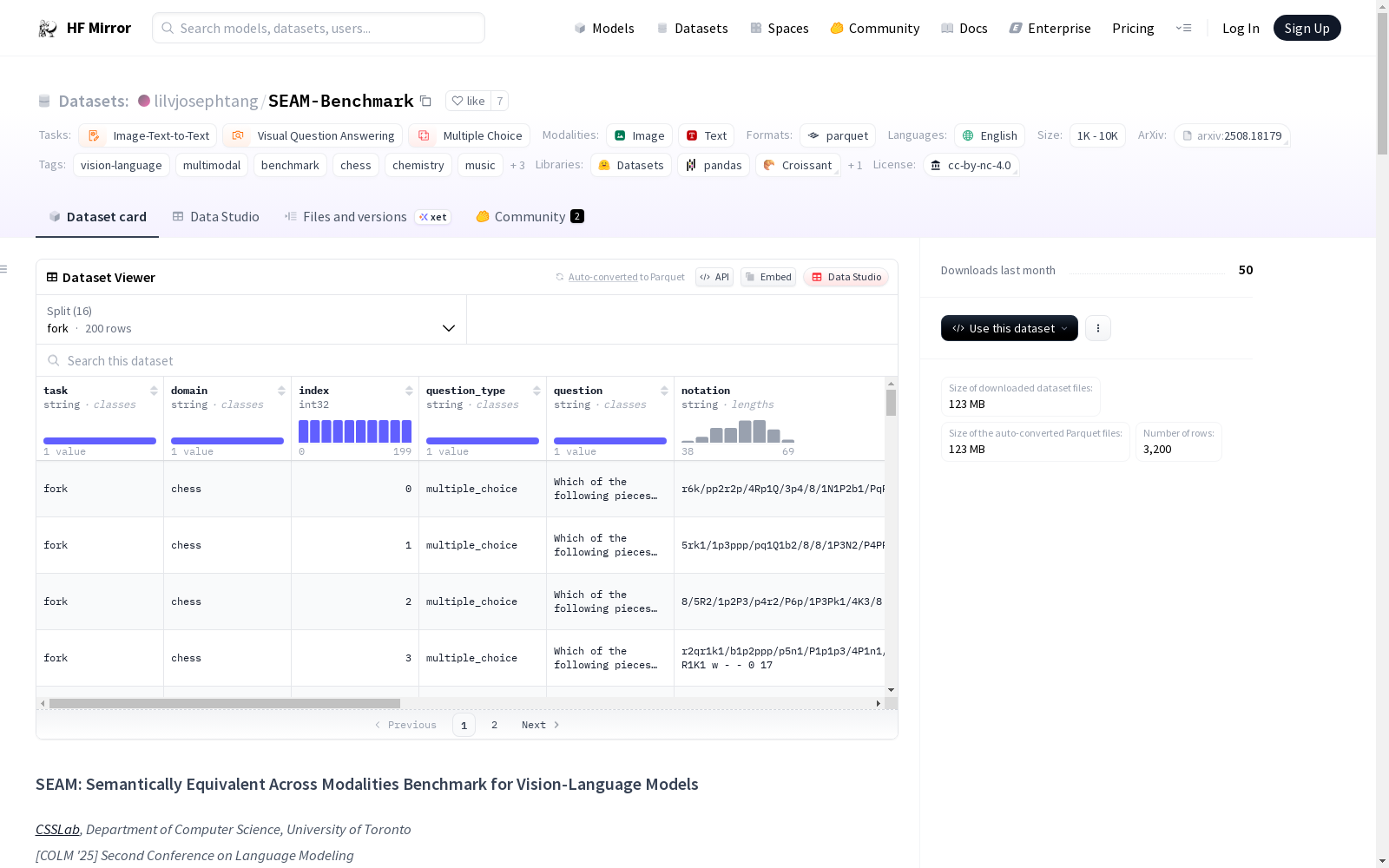Viewport: 1389px width, 868px height.
Task: Click the vision-language tag
Action: [122, 165]
